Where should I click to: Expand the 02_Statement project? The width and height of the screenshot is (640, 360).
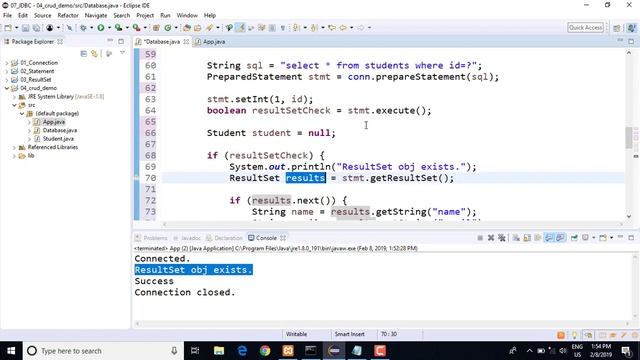coord(7,71)
